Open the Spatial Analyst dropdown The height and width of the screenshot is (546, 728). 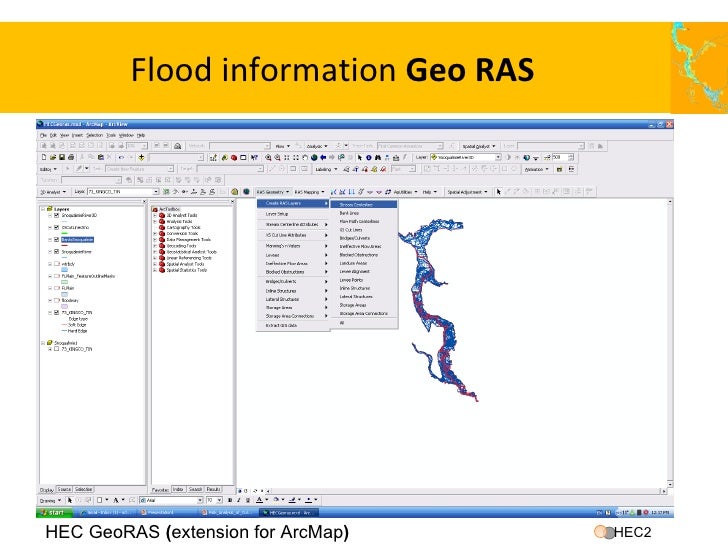[x=479, y=146]
